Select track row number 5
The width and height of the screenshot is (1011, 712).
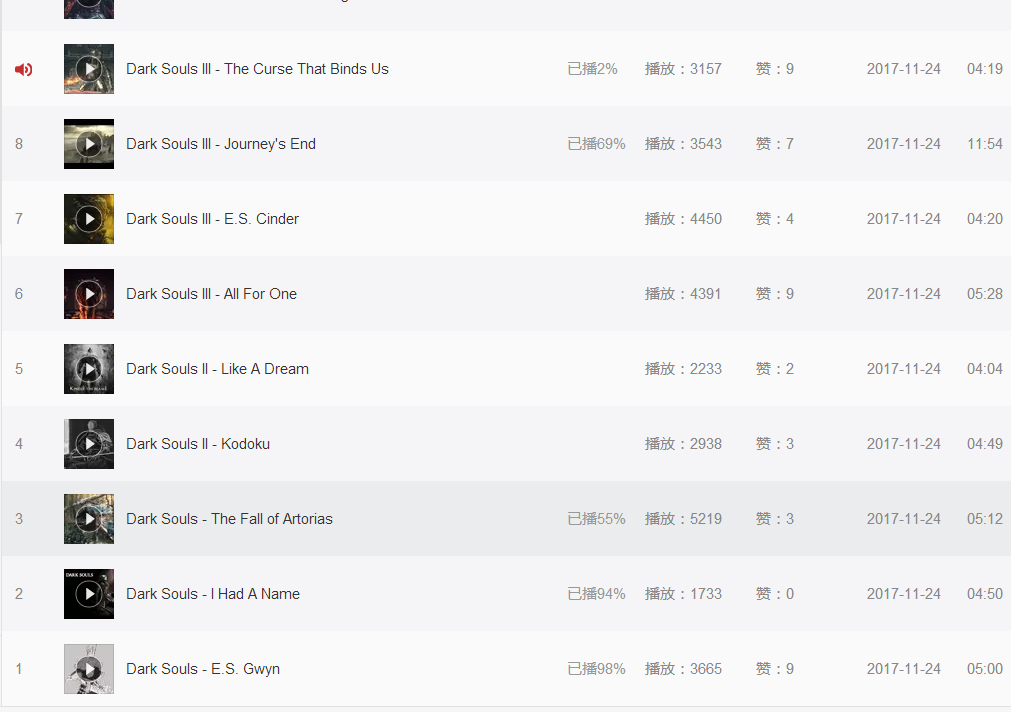point(506,369)
